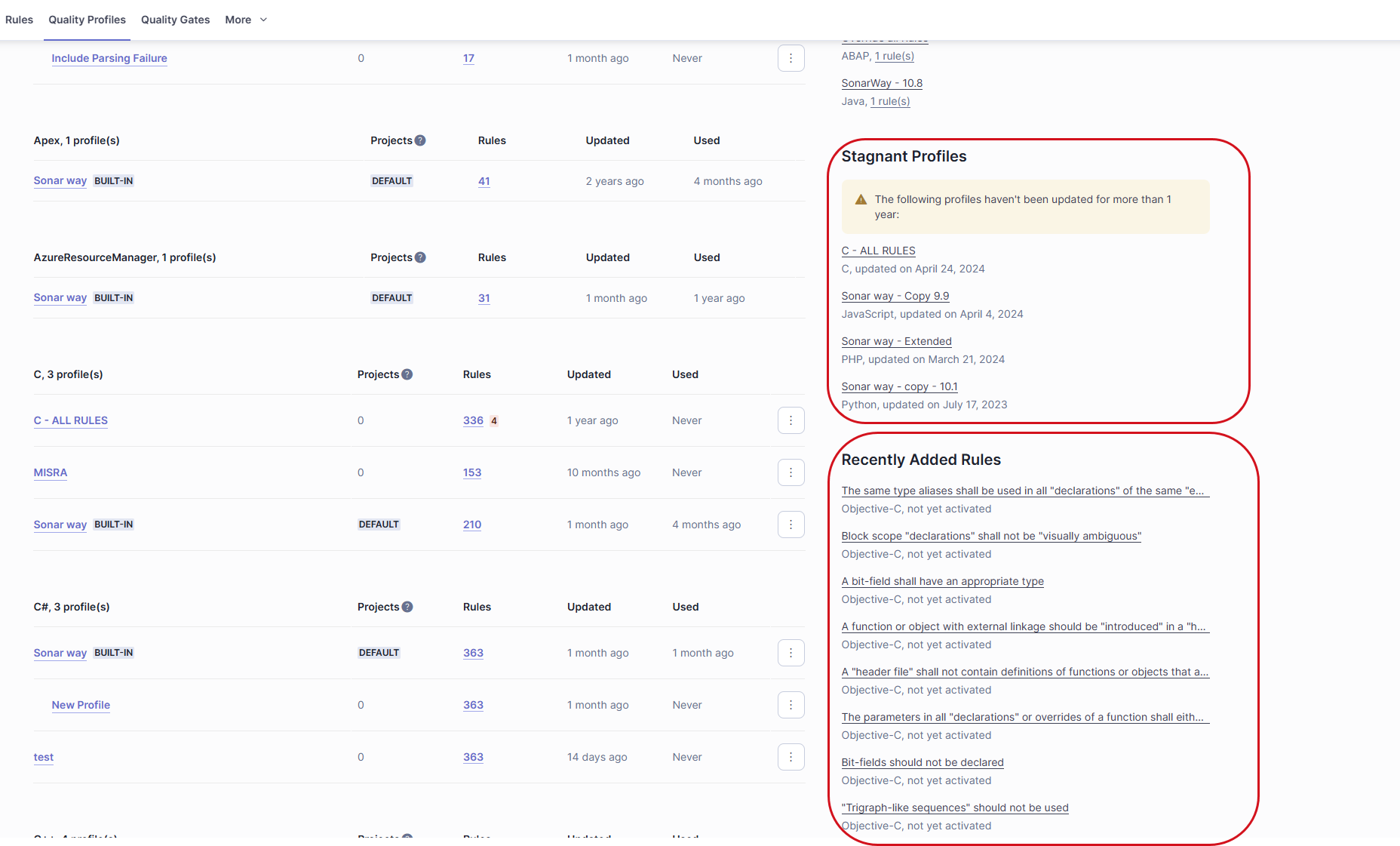Open the Sonar way - Copy 9.9 stagnant profile
The width and height of the screenshot is (1400, 846).
point(895,296)
